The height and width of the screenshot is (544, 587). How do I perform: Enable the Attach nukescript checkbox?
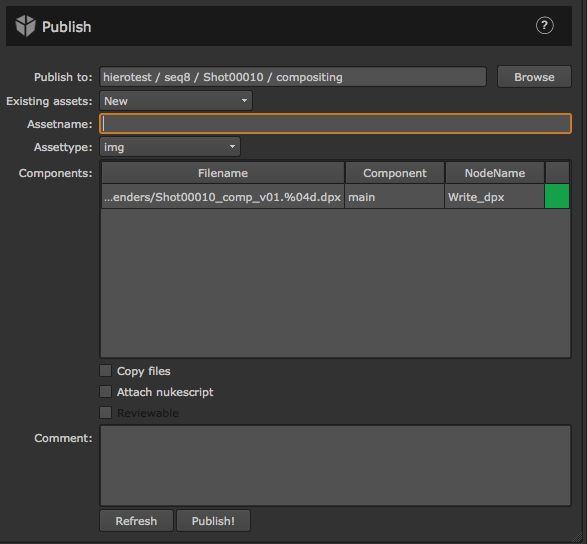click(x=106, y=392)
